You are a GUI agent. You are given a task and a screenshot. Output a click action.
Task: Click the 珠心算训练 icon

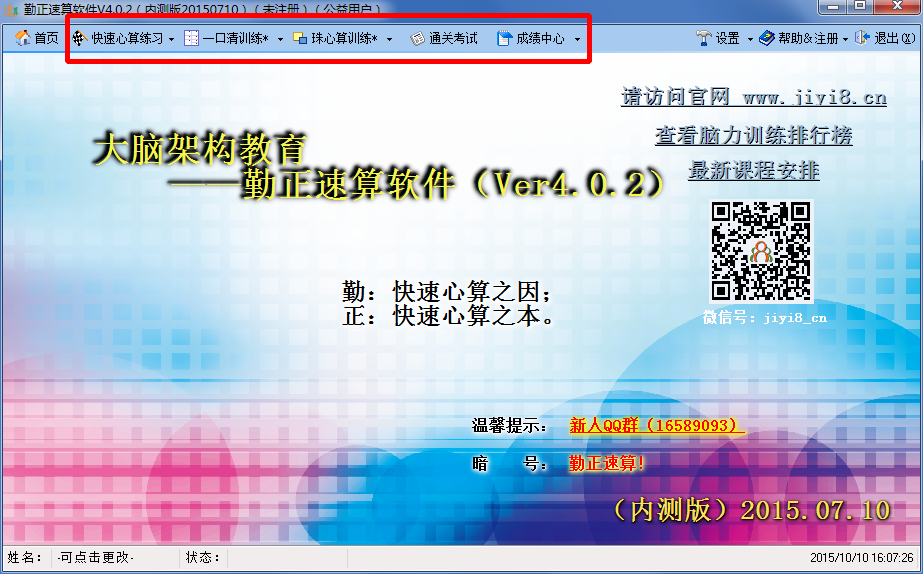(300, 38)
